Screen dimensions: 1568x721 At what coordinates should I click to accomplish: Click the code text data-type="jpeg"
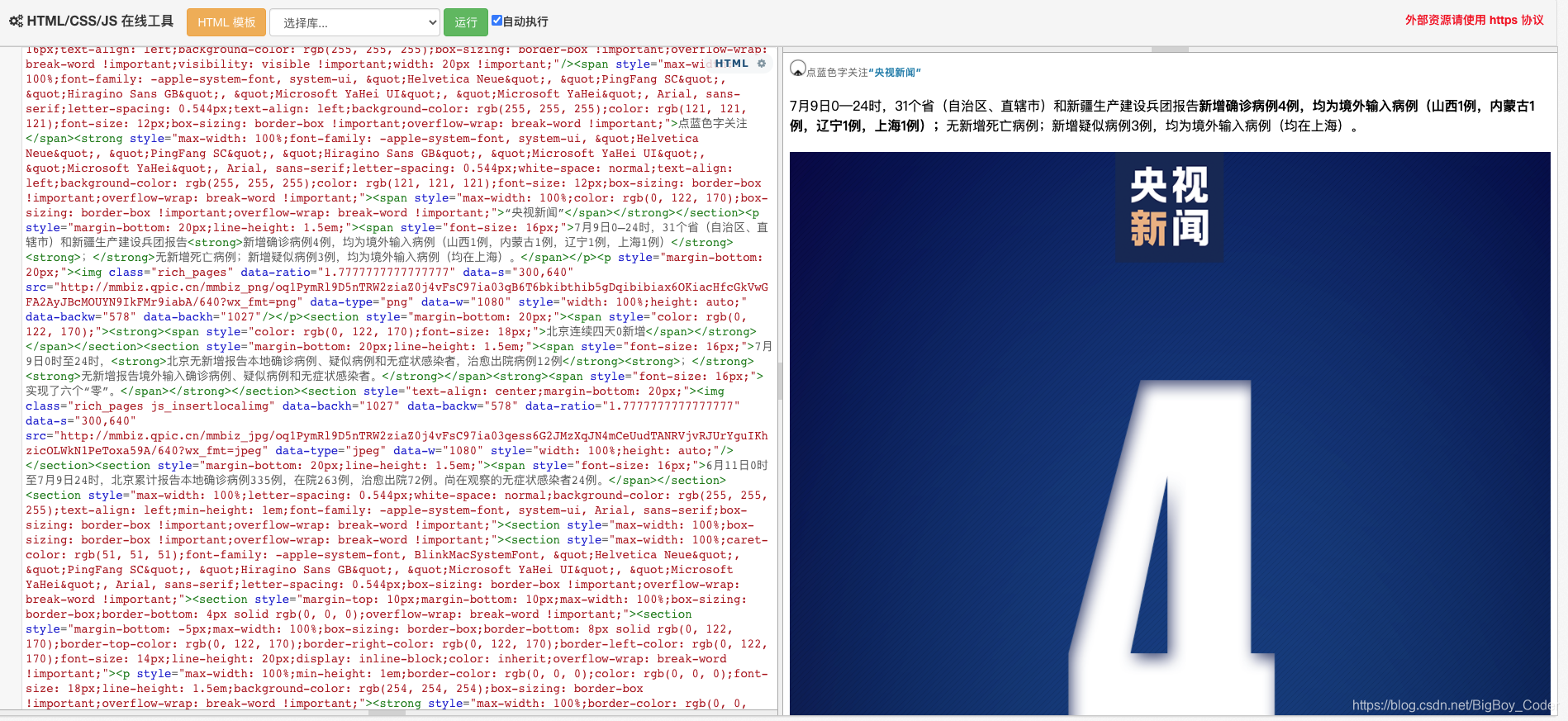coord(330,451)
